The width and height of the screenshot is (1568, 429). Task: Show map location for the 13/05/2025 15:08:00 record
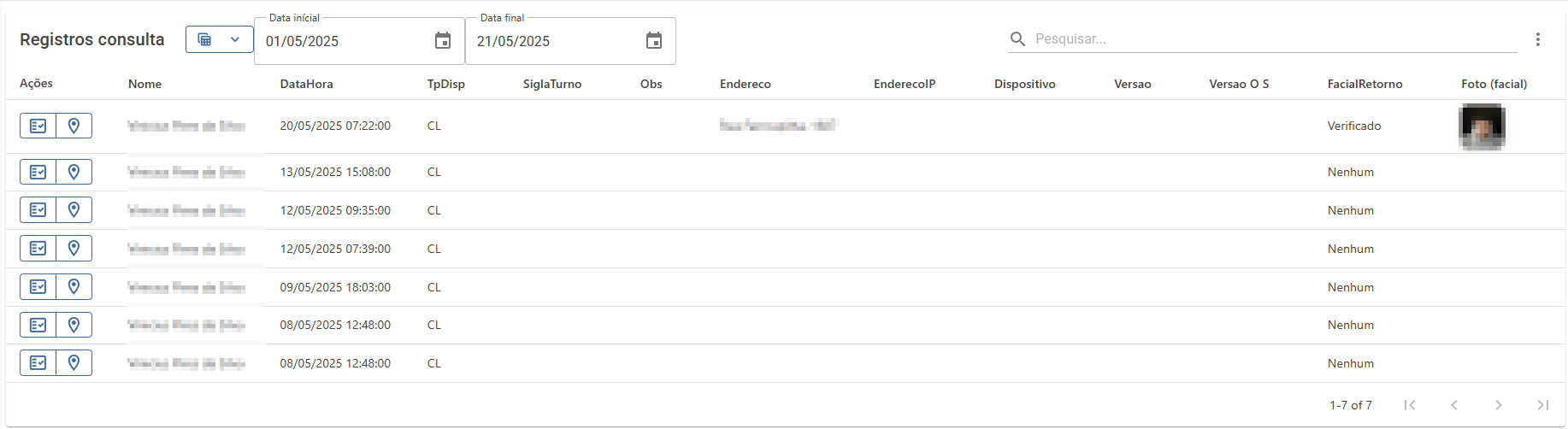[74, 172]
